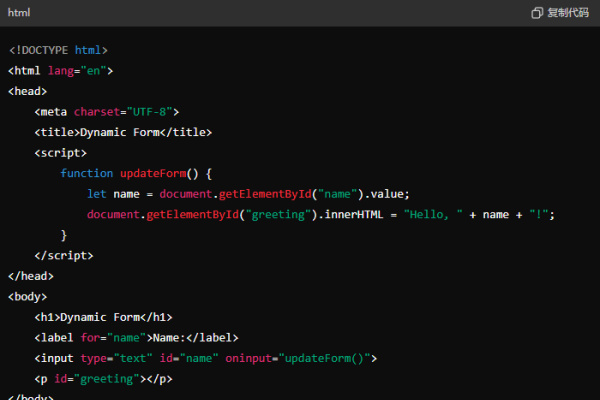Viewport: 600px width, 400px height.
Task: Click the opening <script> tag
Action: (60, 153)
